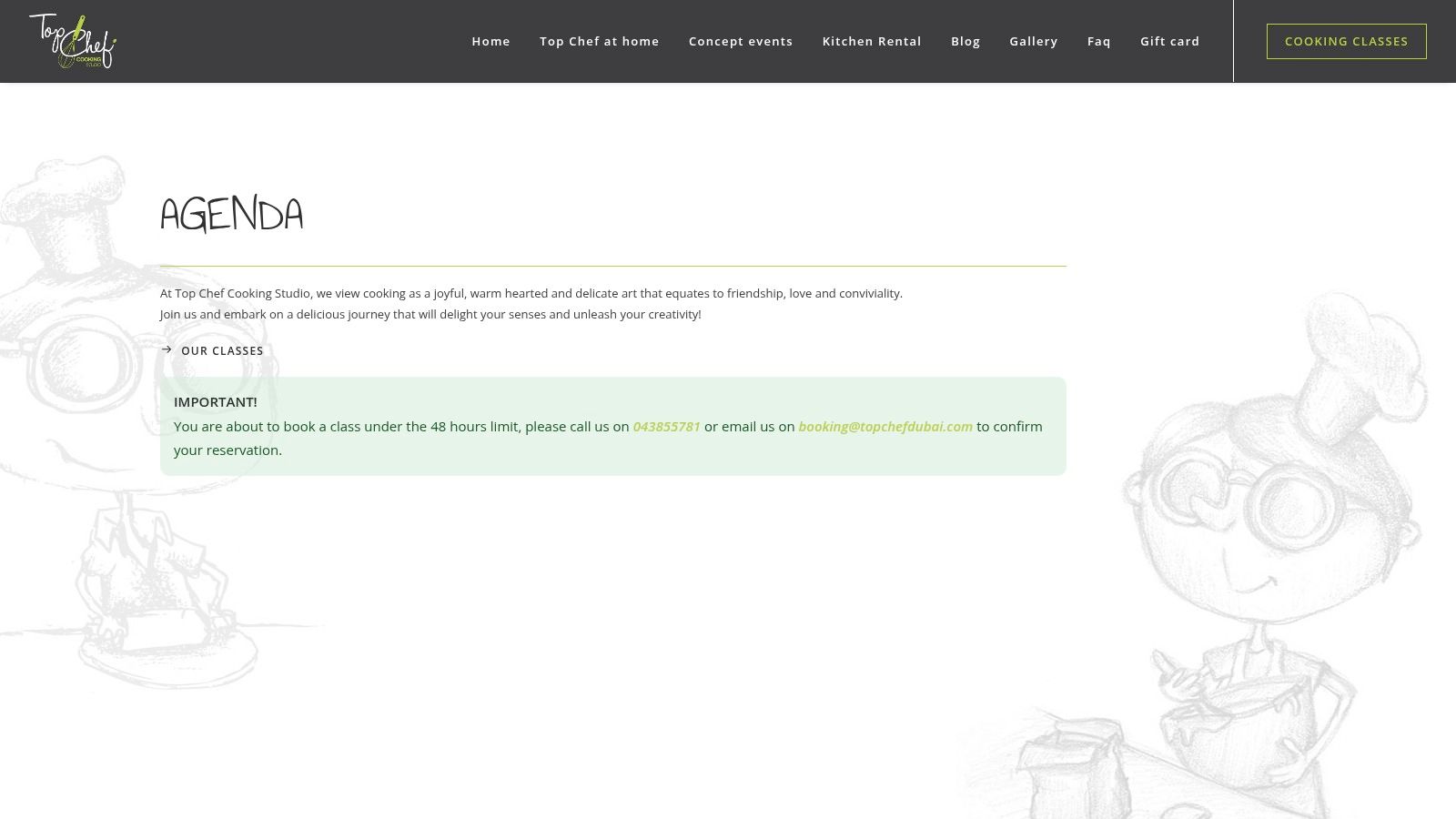Open the Gallery page
This screenshot has width=1456, height=819.
(x=1033, y=41)
